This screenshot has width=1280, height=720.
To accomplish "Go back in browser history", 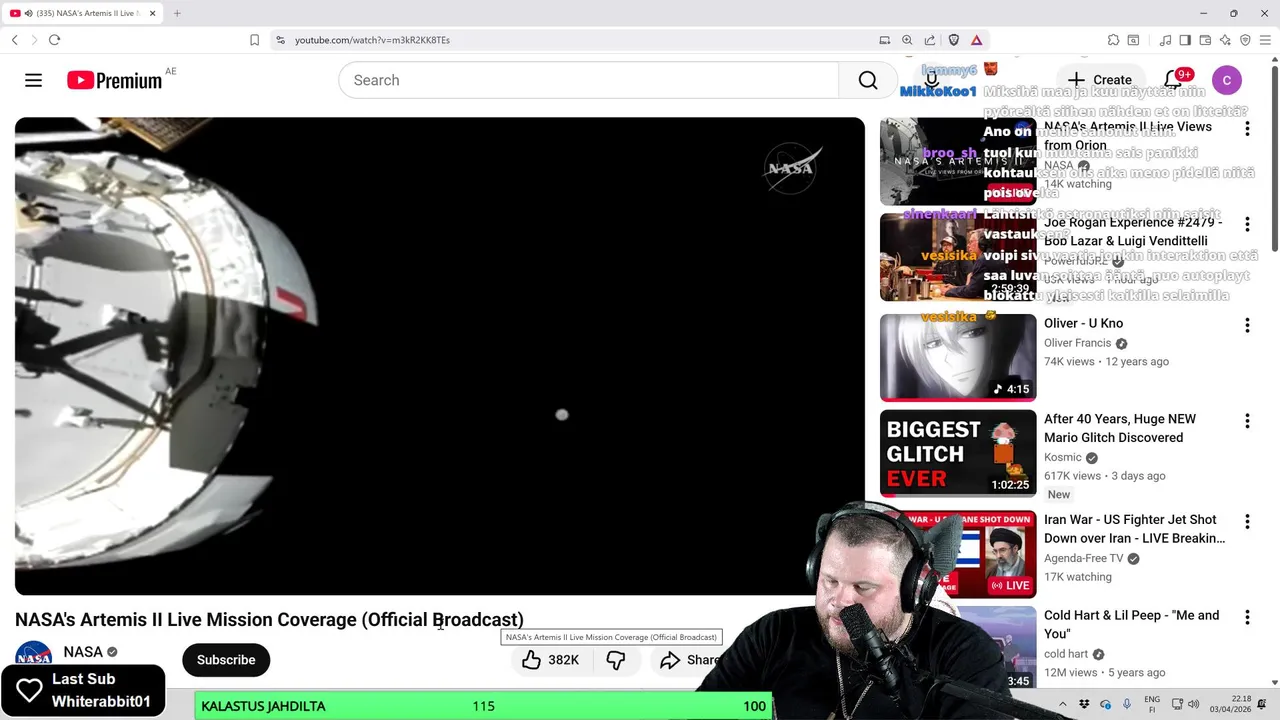I will point(15,40).
